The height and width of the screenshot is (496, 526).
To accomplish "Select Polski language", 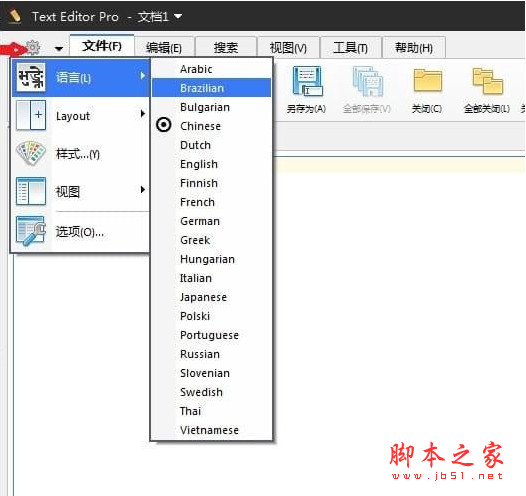I will [211, 316].
